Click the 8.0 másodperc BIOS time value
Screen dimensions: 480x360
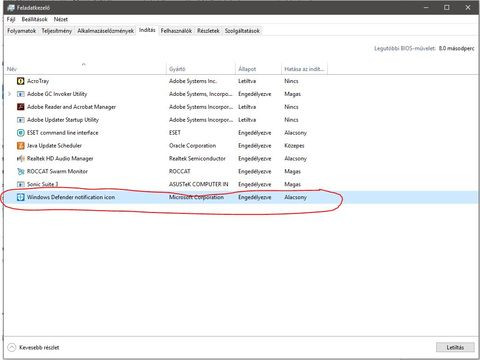pyautogui.click(x=456, y=48)
